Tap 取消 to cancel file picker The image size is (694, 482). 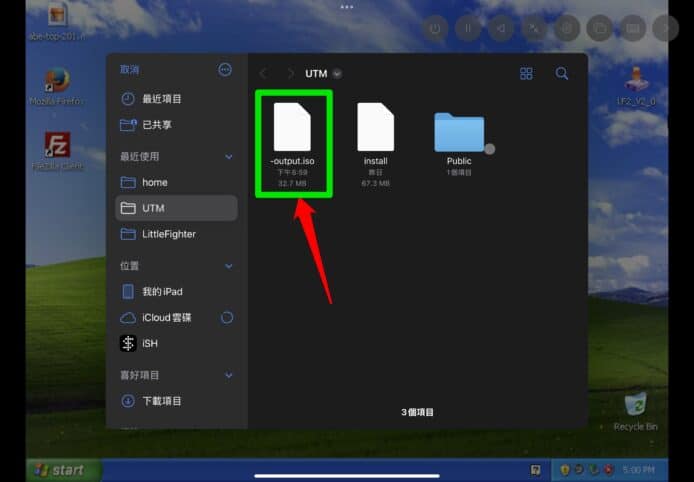[130, 70]
